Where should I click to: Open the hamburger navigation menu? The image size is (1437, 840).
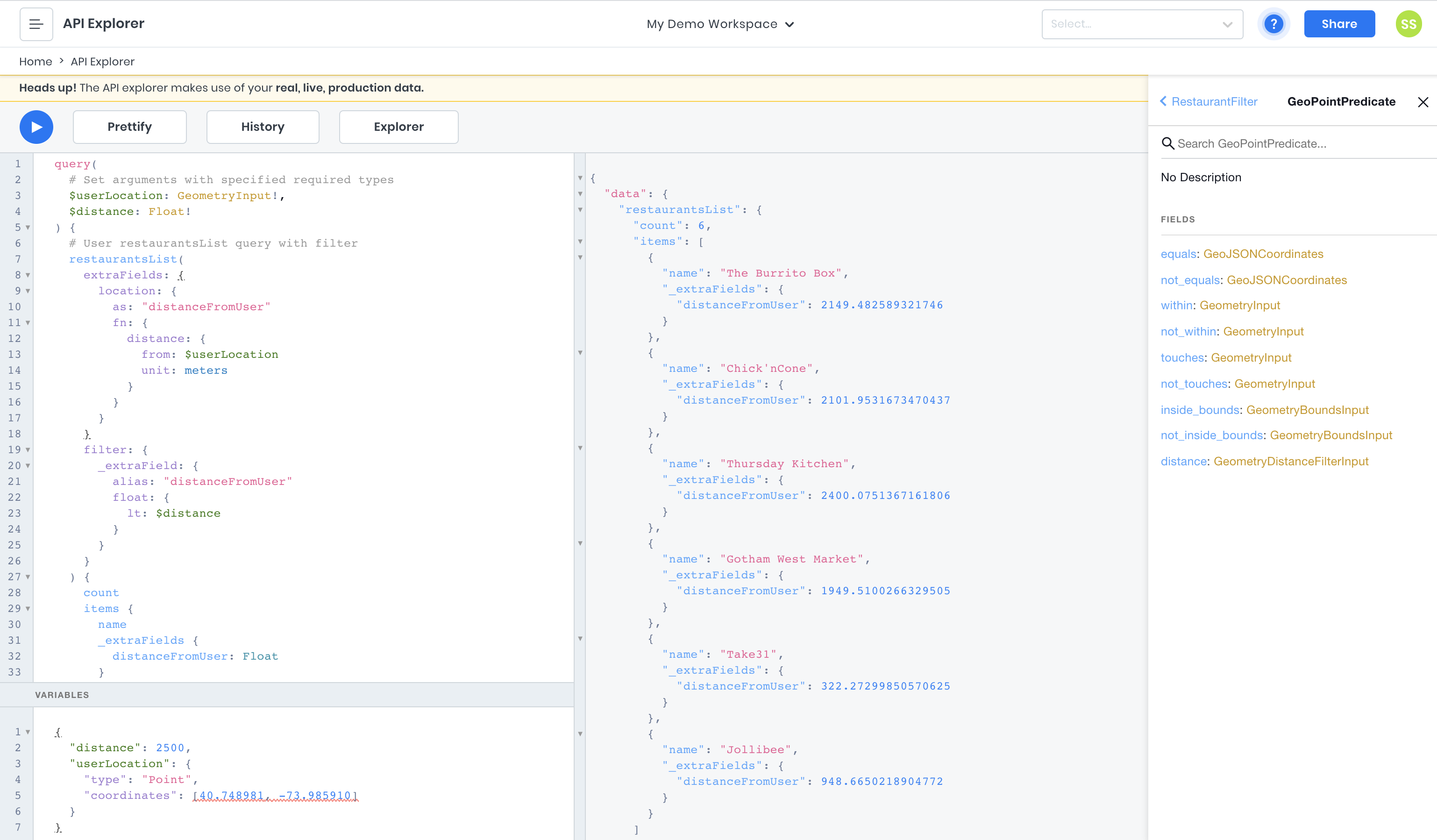(36, 23)
